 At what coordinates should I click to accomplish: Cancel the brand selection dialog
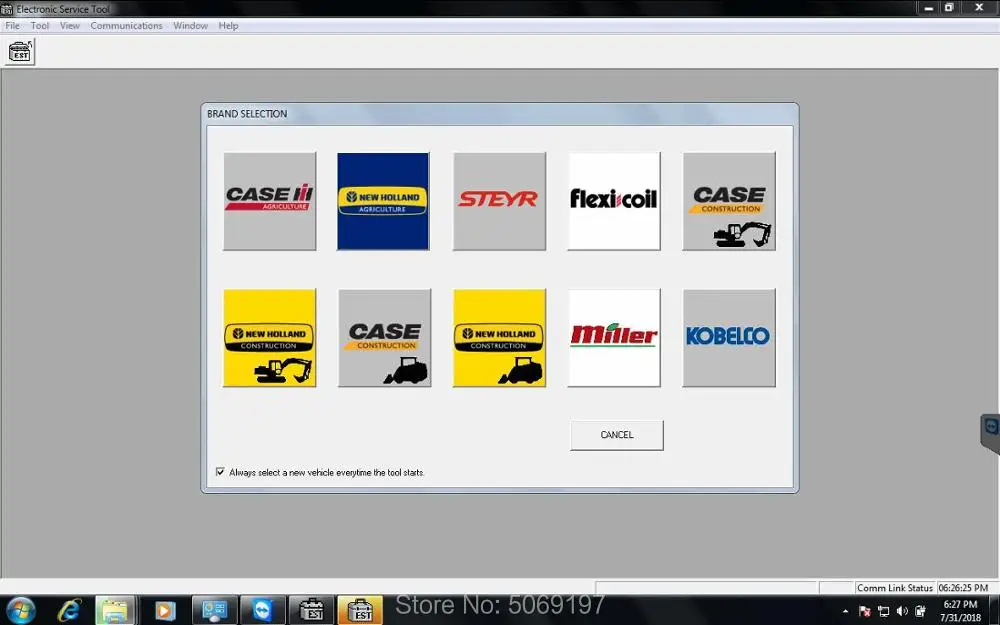[617, 435]
